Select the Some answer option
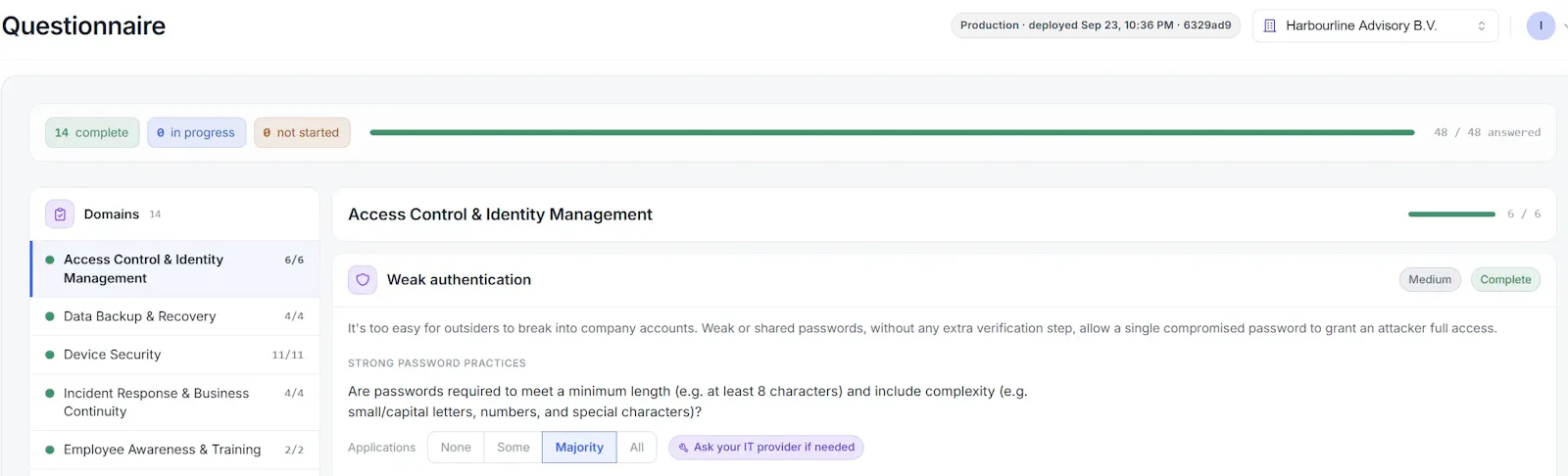Image resolution: width=1568 pixels, height=476 pixels. [514, 448]
